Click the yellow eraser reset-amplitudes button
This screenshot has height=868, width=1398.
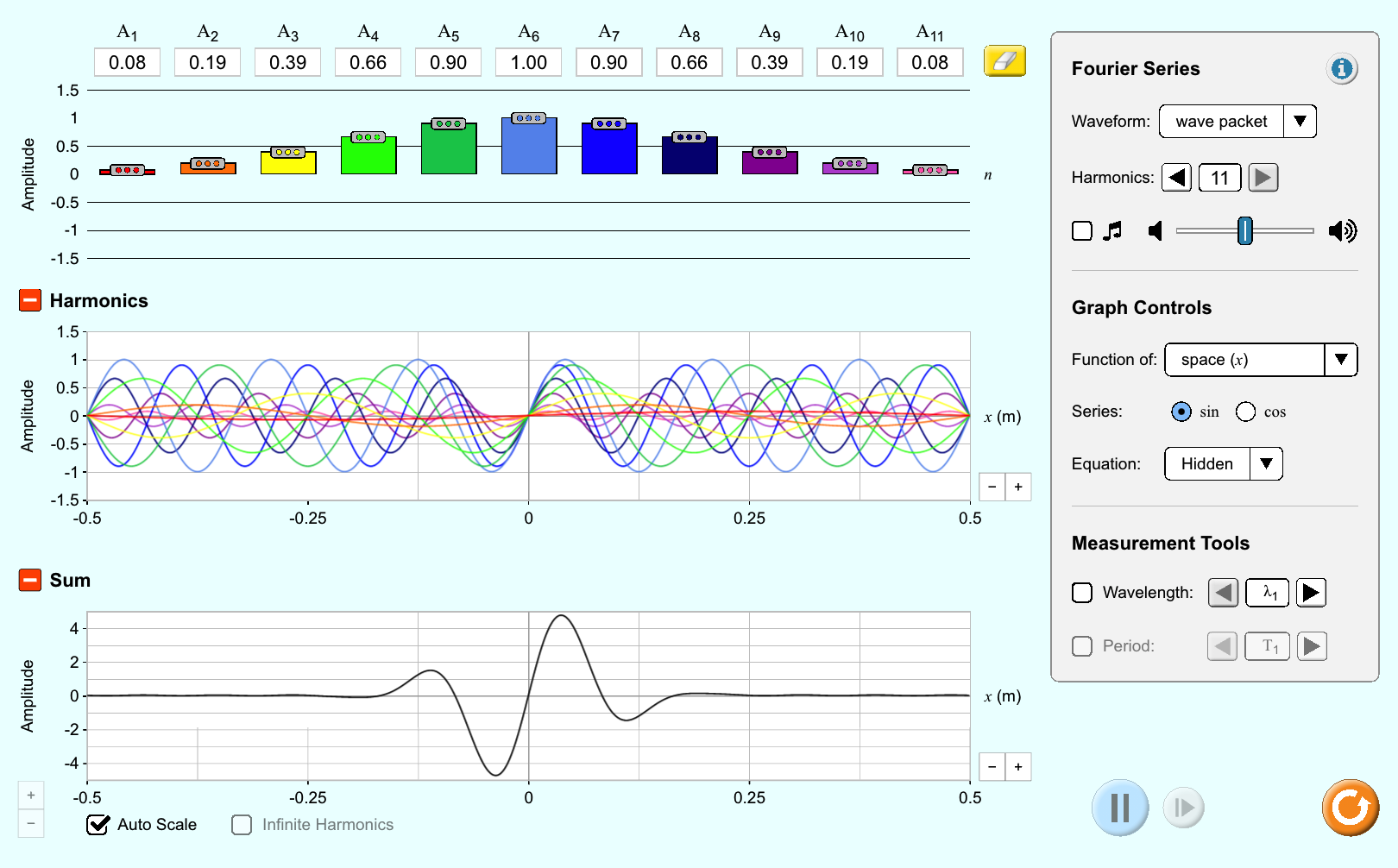pyautogui.click(x=1004, y=61)
